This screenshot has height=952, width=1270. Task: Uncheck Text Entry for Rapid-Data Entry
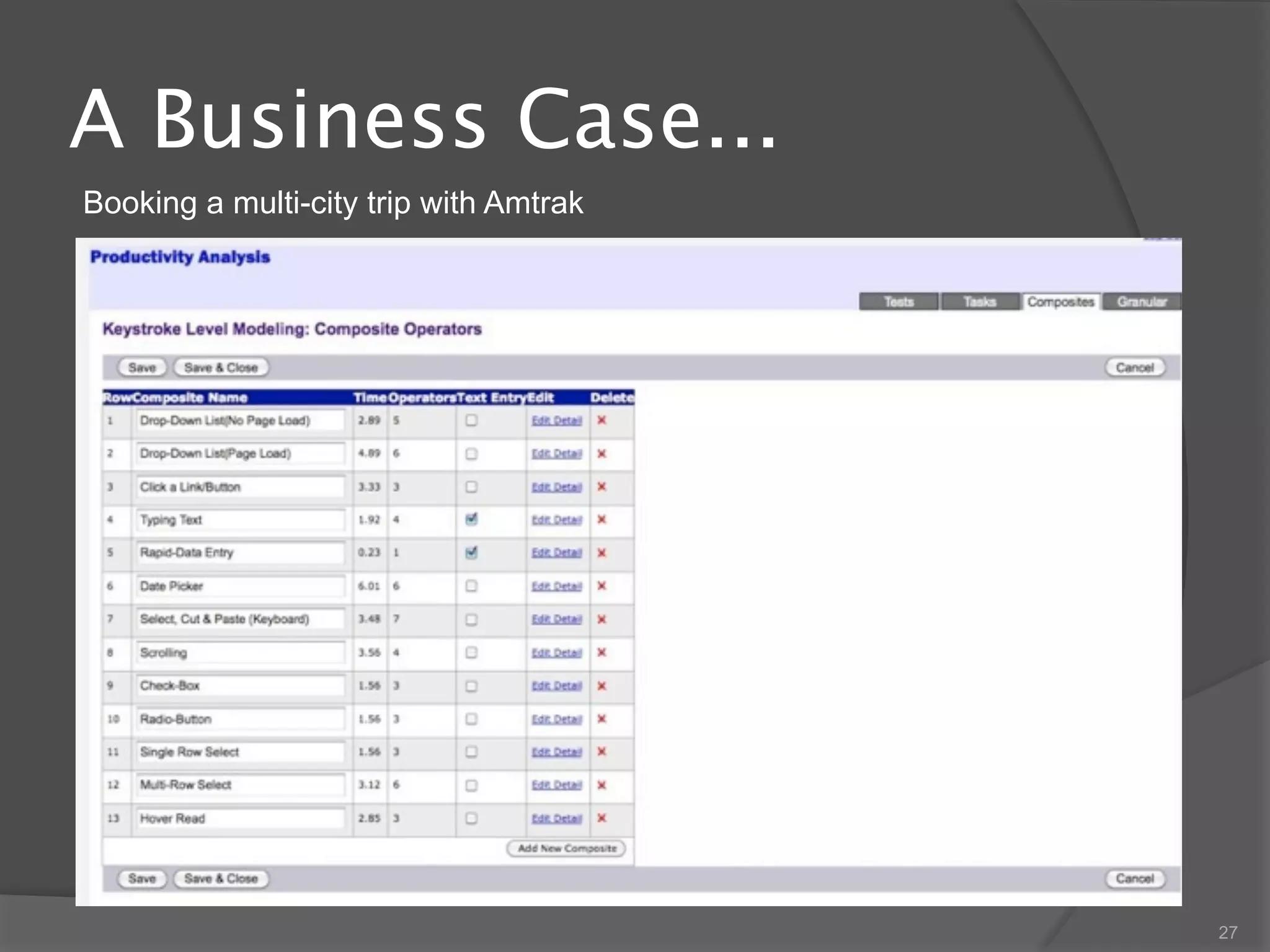point(471,552)
